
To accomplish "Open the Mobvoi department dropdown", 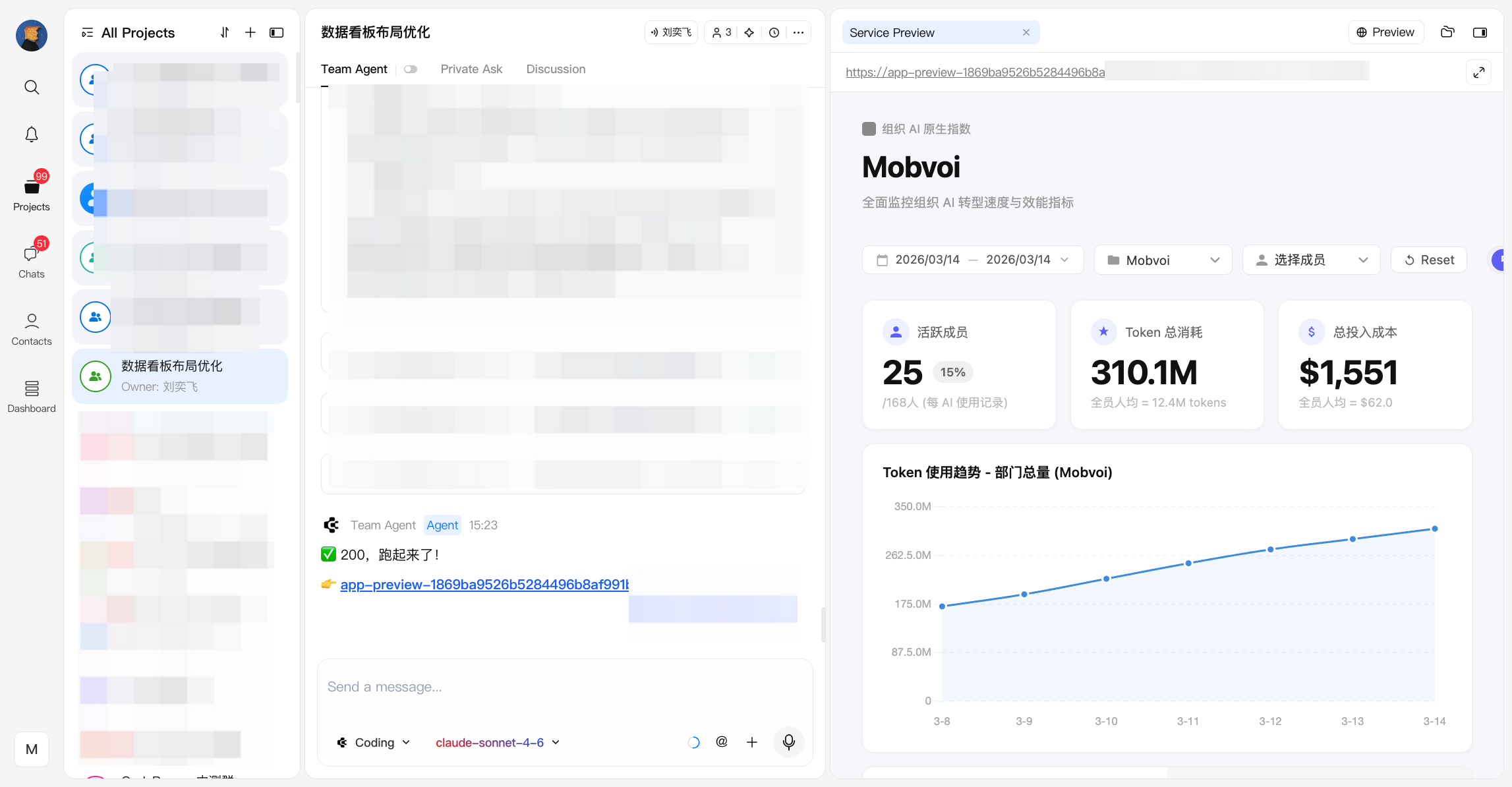I will 1163,260.
